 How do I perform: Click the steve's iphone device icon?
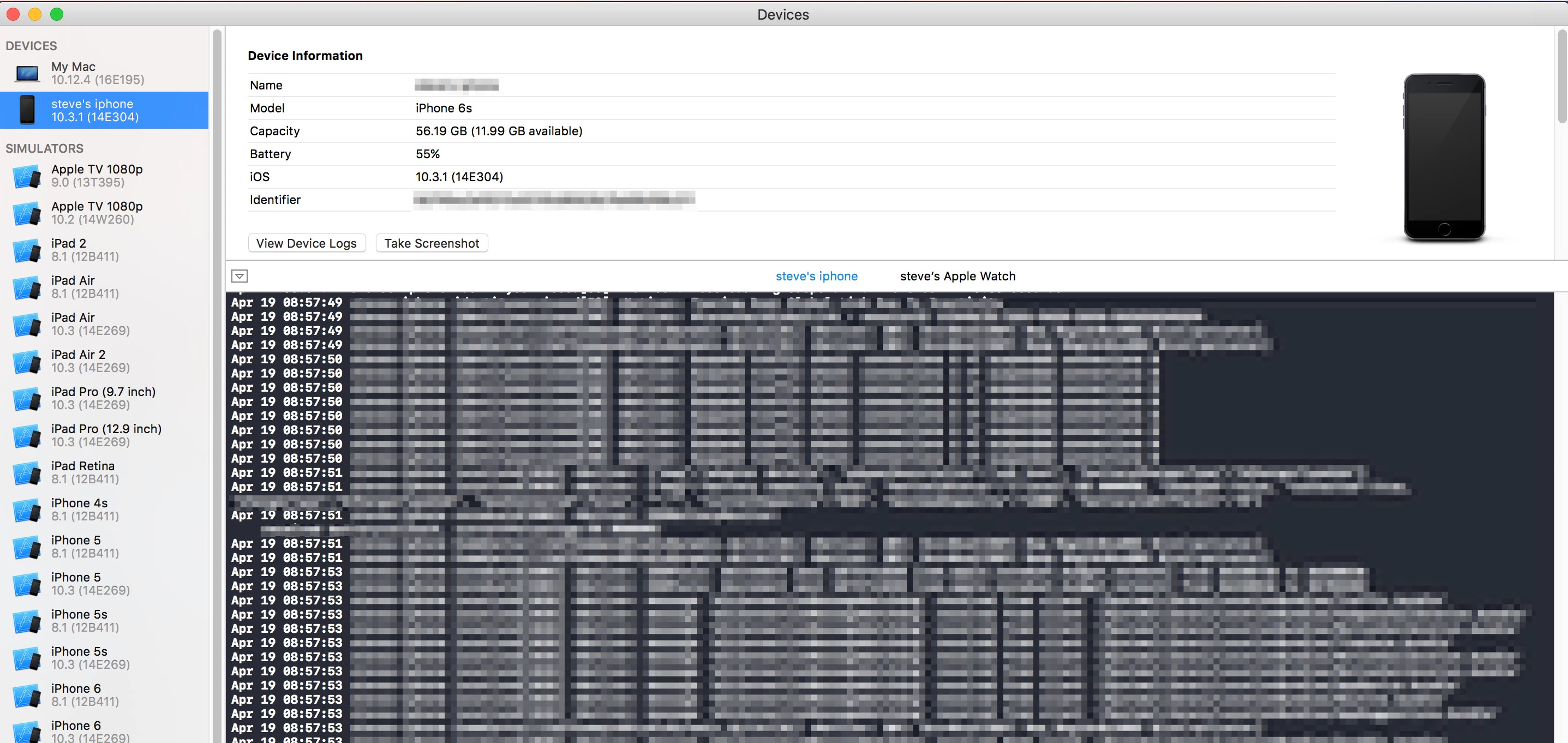click(27, 110)
